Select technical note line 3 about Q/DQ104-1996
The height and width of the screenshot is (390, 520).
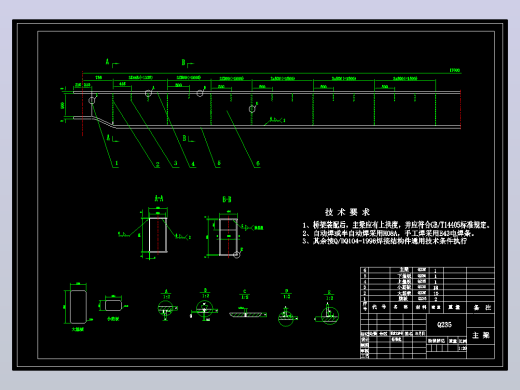(384, 241)
